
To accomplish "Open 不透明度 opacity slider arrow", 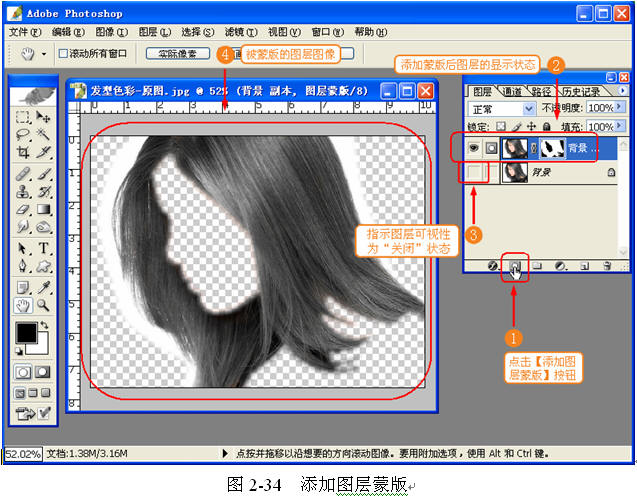I will click(x=619, y=106).
